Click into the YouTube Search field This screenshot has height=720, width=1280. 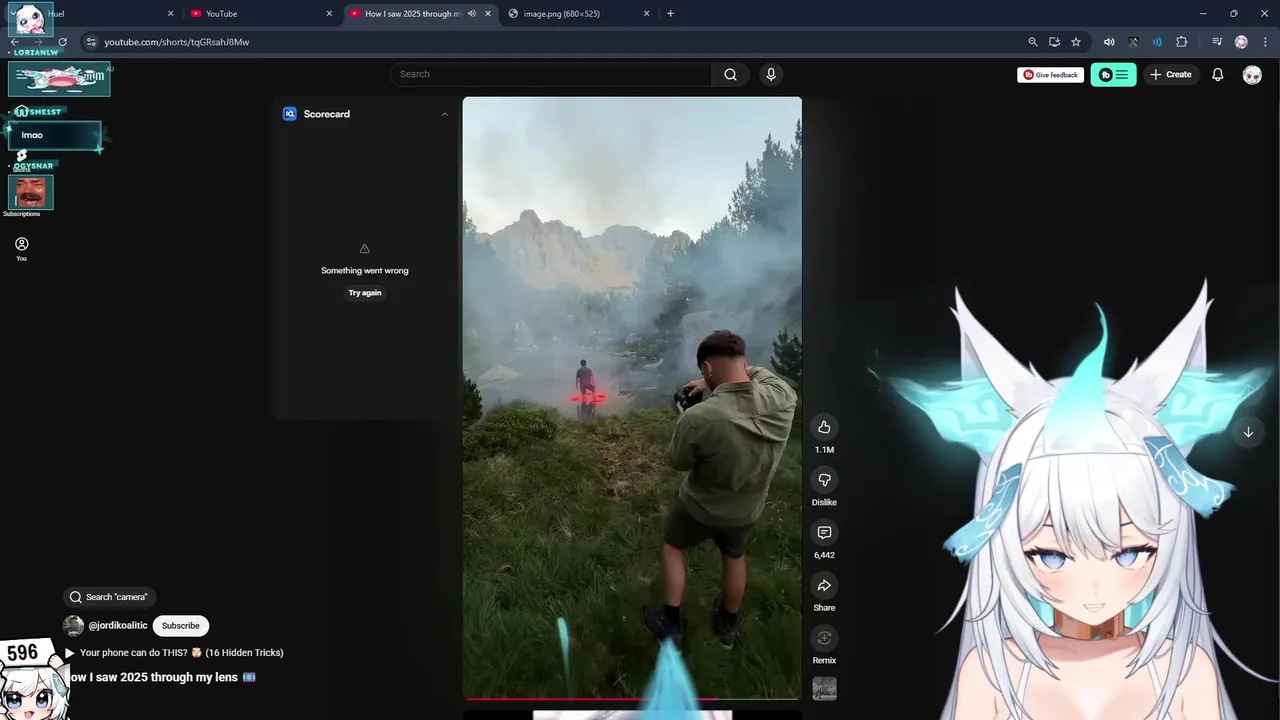(x=551, y=74)
